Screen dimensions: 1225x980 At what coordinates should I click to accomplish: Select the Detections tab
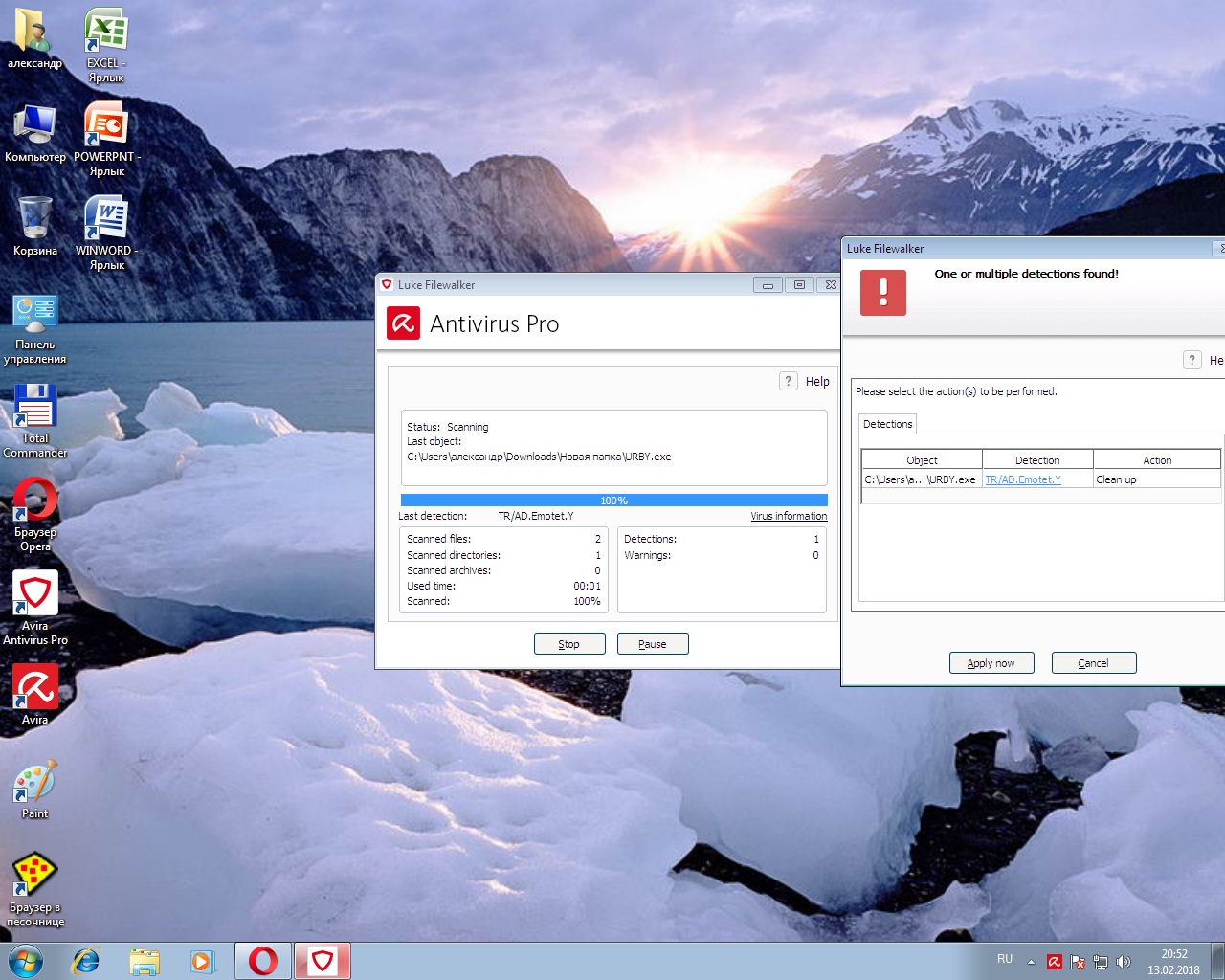[887, 424]
